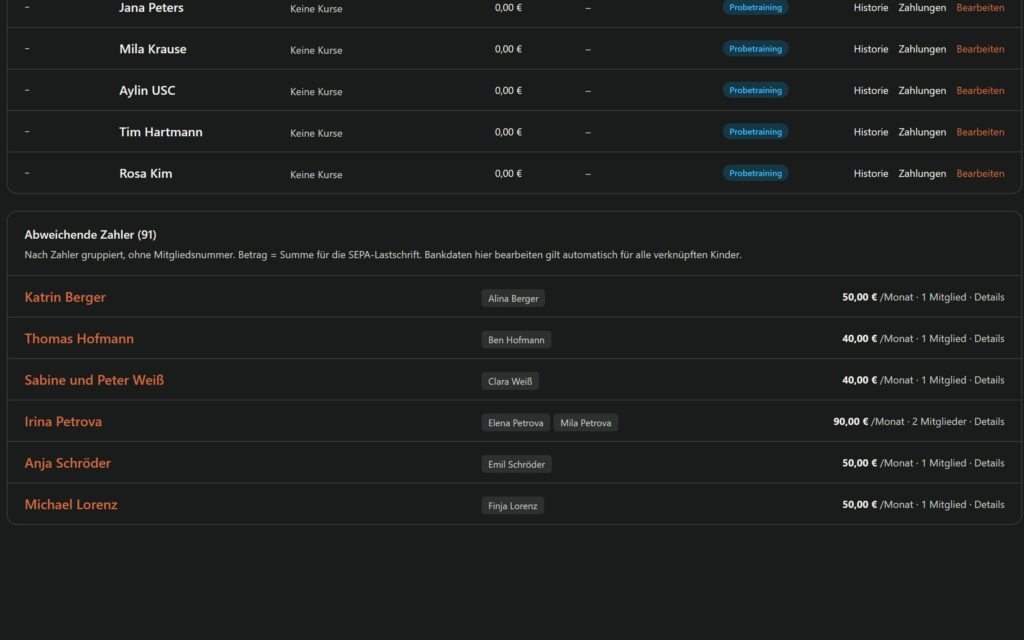Edit Rosa Kim via Bearbeiten
The width and height of the screenshot is (1024, 640).
tap(980, 174)
